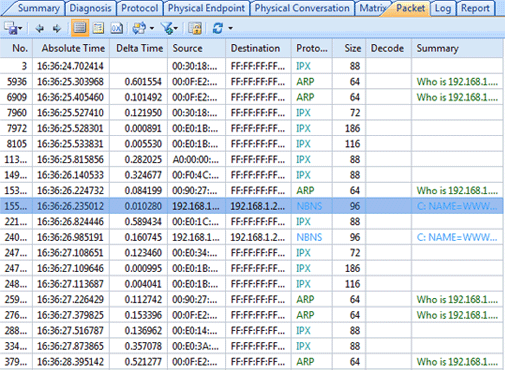Click source address 00:E0:14:...
Image resolution: width=505 pixels, height=370 pixels.
[195, 331]
